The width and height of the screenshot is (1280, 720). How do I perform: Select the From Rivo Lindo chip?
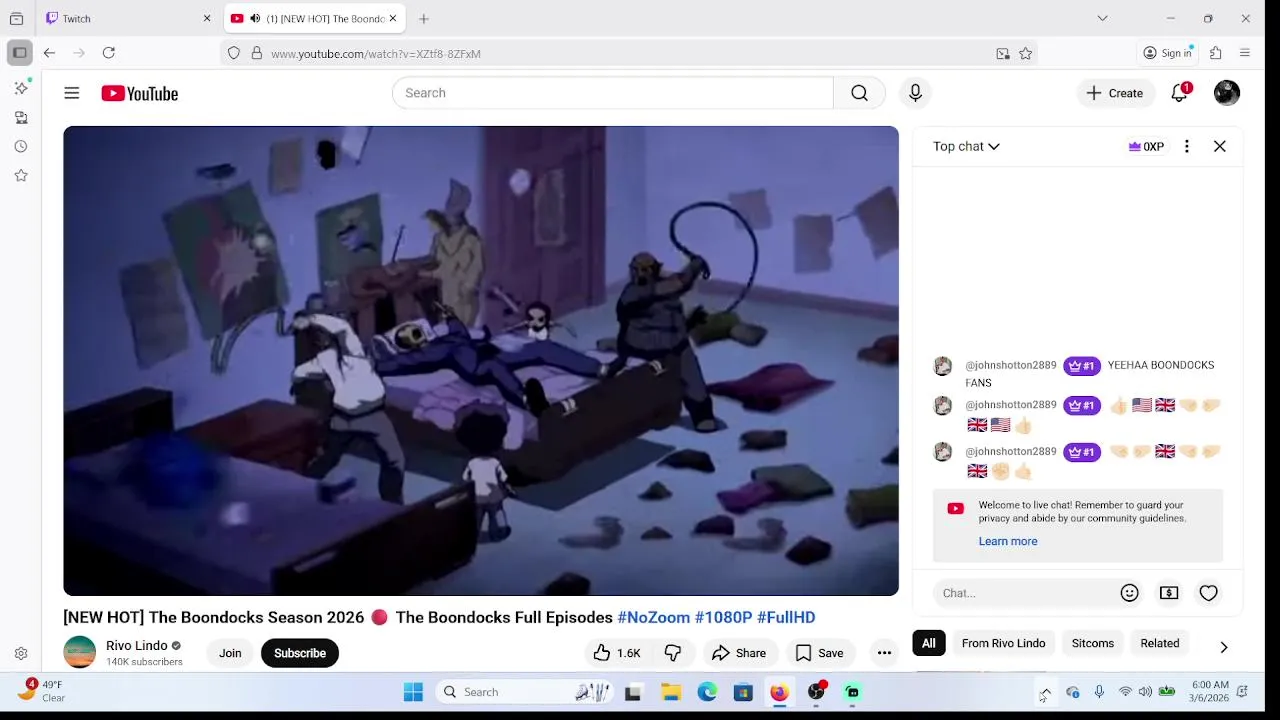tap(1003, 643)
